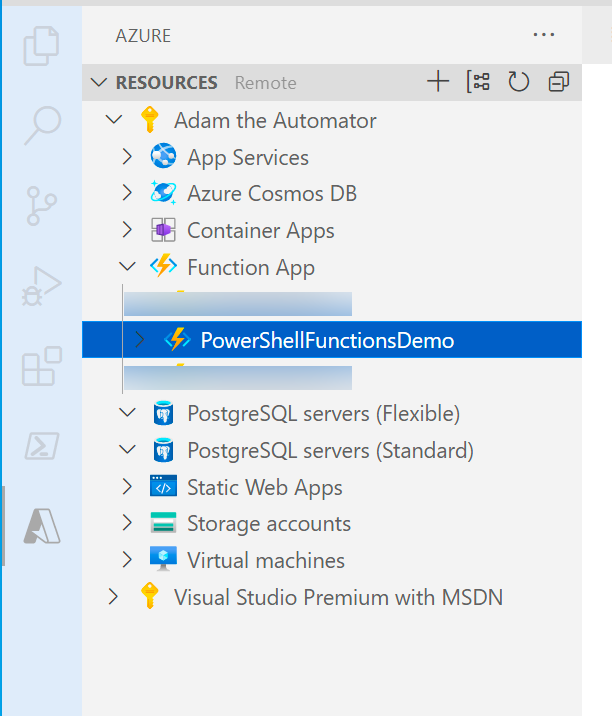Image resolution: width=612 pixels, height=716 pixels.
Task: Select PostgreSQL servers (Standard) label
Action: [x=331, y=451]
